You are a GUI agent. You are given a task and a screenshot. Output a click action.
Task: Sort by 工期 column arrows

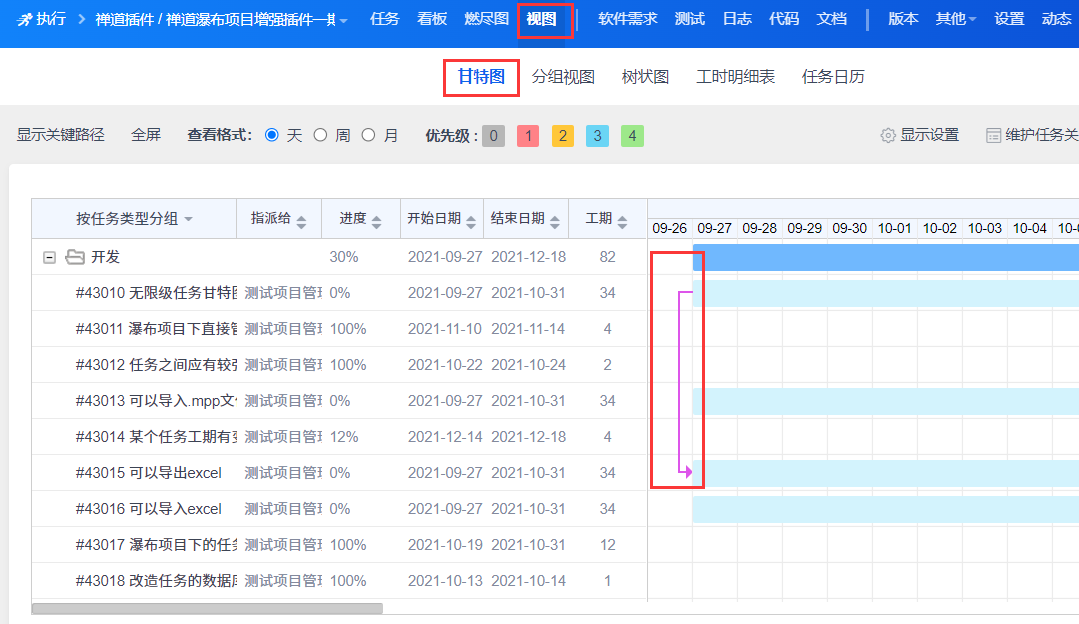(x=622, y=220)
